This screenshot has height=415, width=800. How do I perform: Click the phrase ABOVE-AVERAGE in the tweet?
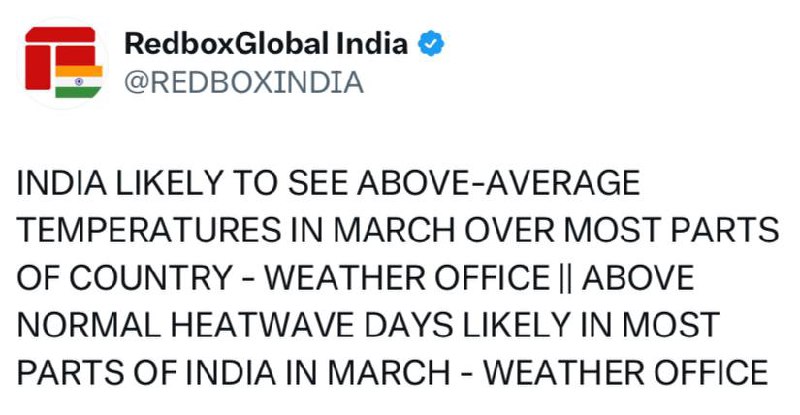click(498, 183)
